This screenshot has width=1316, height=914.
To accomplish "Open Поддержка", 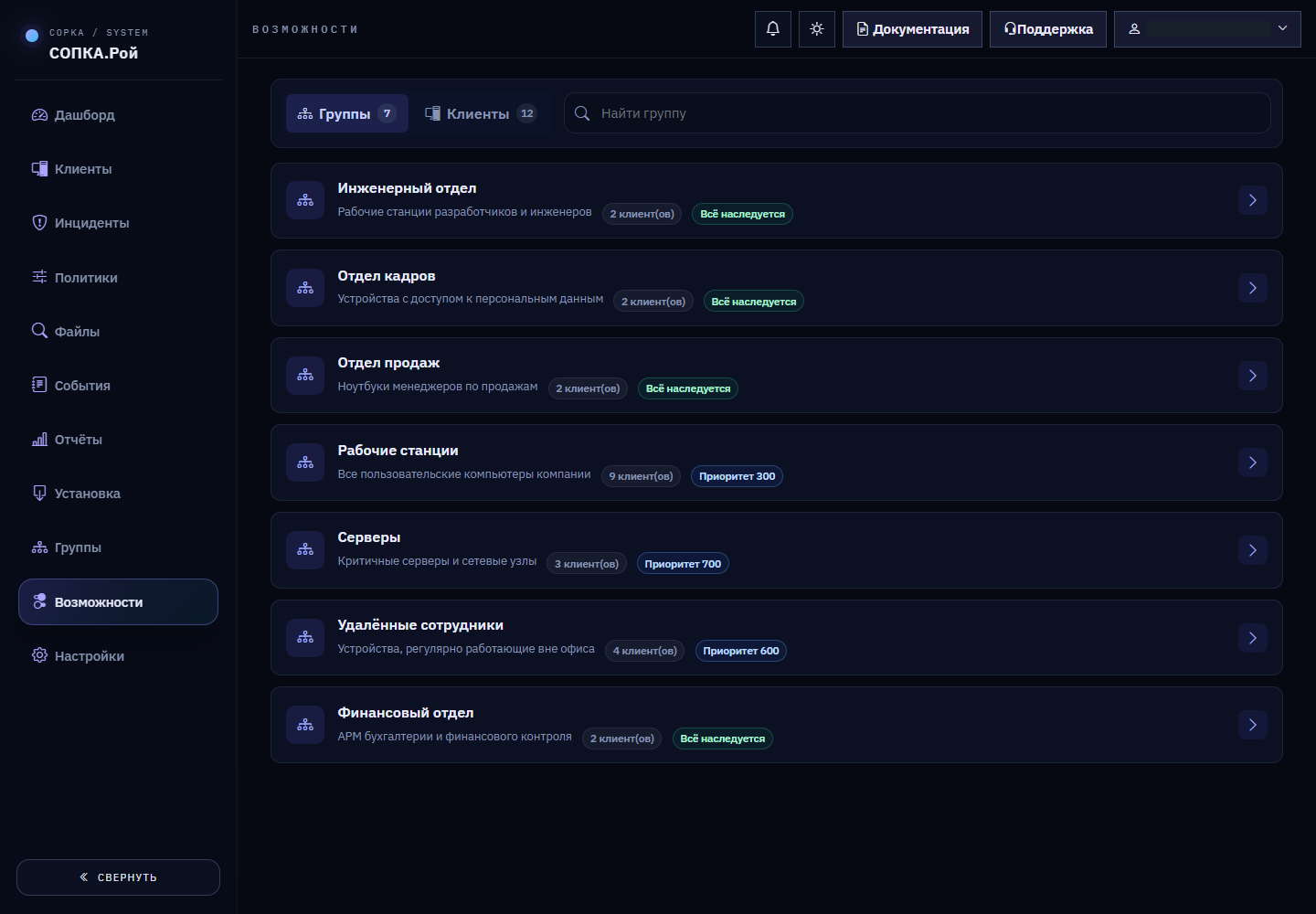I will click(1048, 29).
